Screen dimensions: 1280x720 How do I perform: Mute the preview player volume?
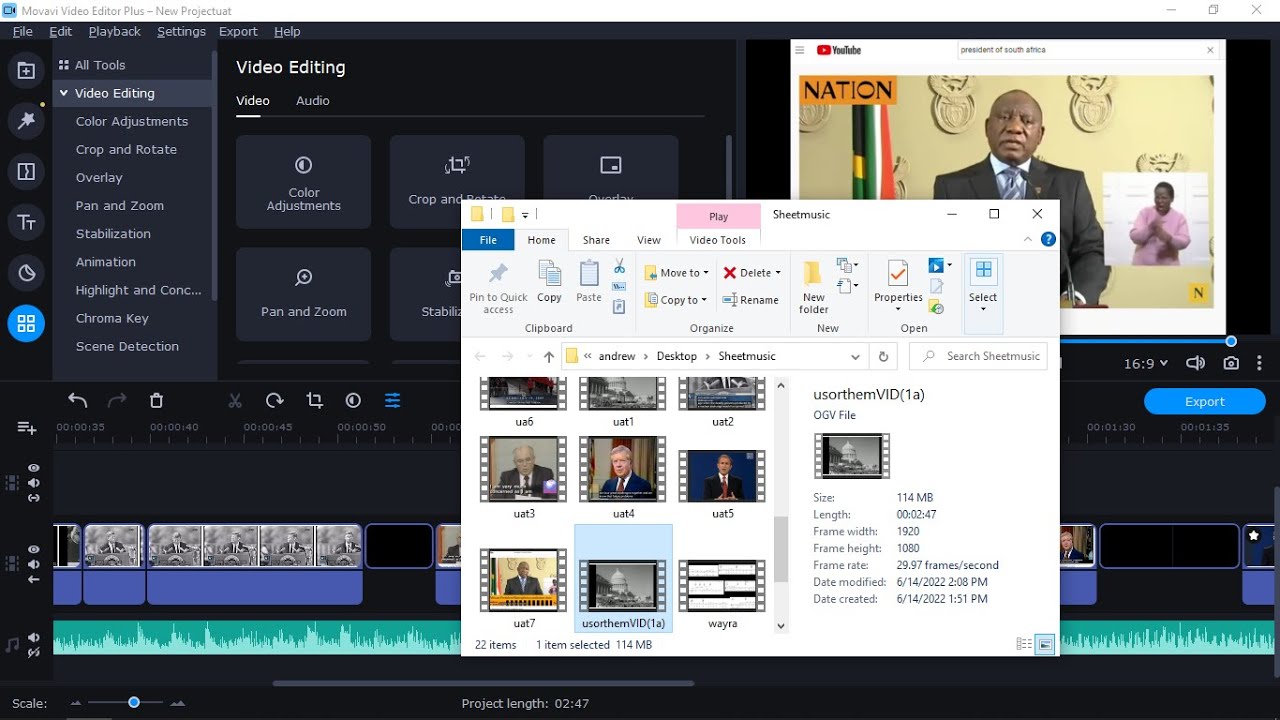(1195, 364)
